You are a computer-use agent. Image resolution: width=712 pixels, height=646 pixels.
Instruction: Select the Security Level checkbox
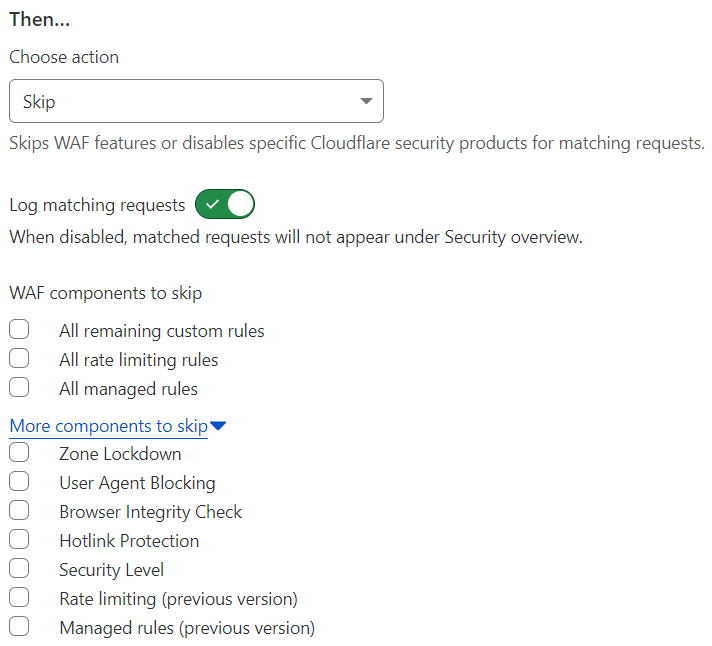pyautogui.click(x=19, y=569)
